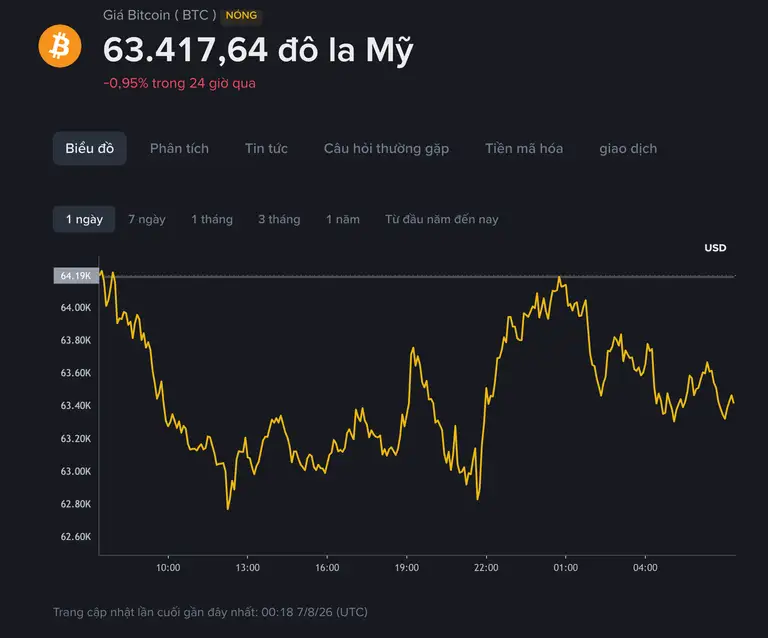Switch to the Tin tức tab
The image size is (768, 638).
(x=266, y=148)
